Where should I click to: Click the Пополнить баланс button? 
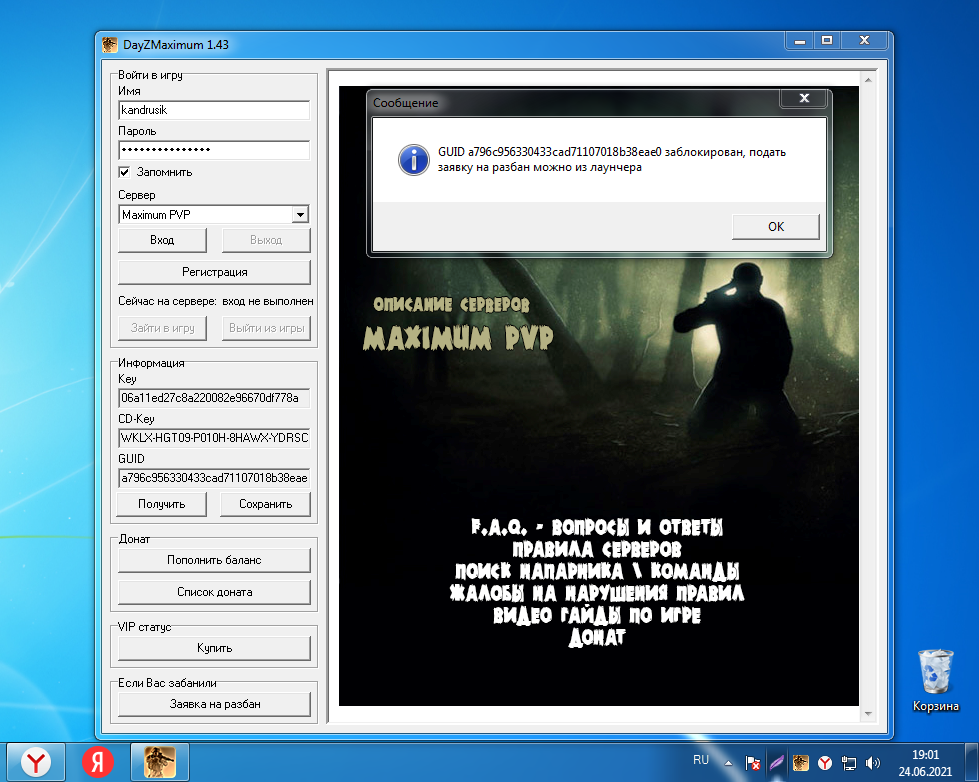point(214,560)
